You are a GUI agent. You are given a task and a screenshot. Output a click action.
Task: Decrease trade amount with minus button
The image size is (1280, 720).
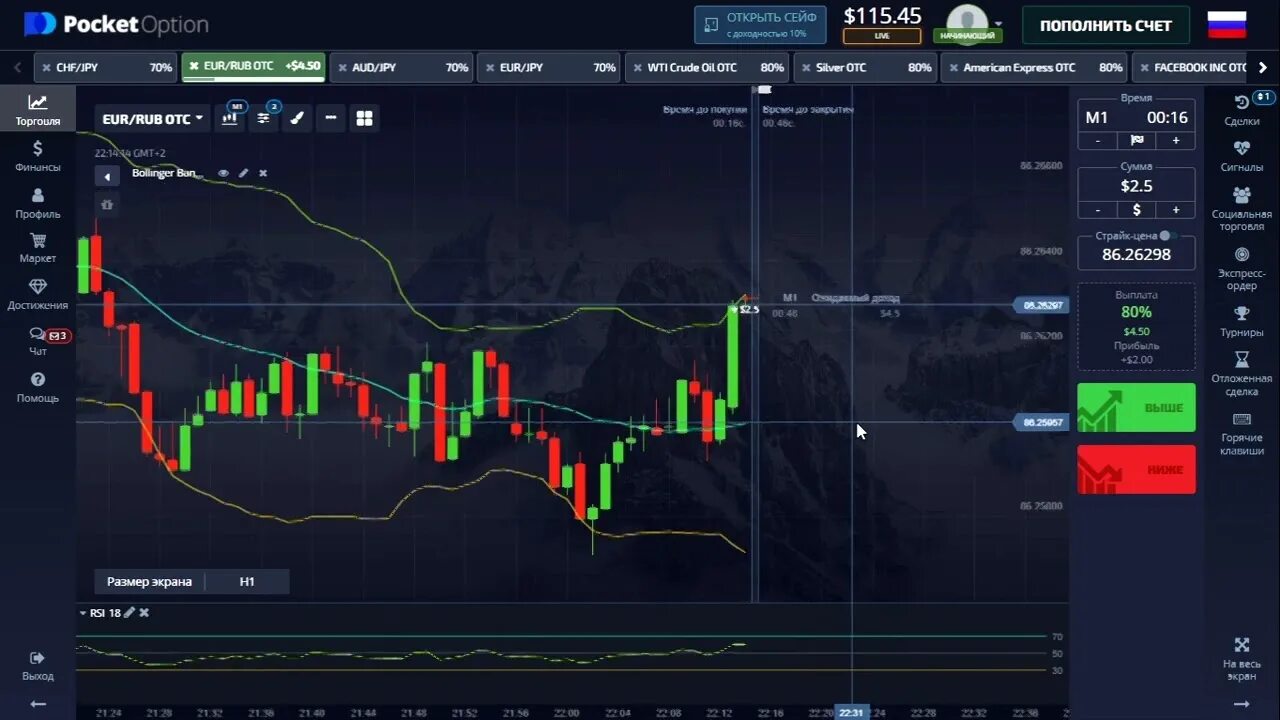click(x=1098, y=210)
